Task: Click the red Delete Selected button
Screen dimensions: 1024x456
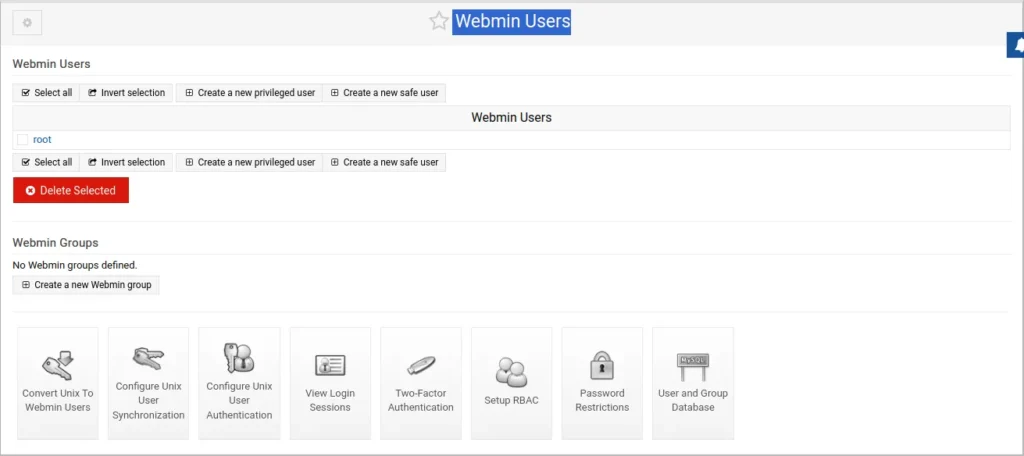Action: (71, 190)
